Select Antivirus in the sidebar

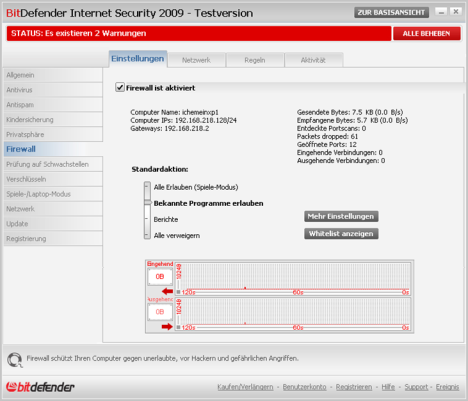(x=53, y=90)
